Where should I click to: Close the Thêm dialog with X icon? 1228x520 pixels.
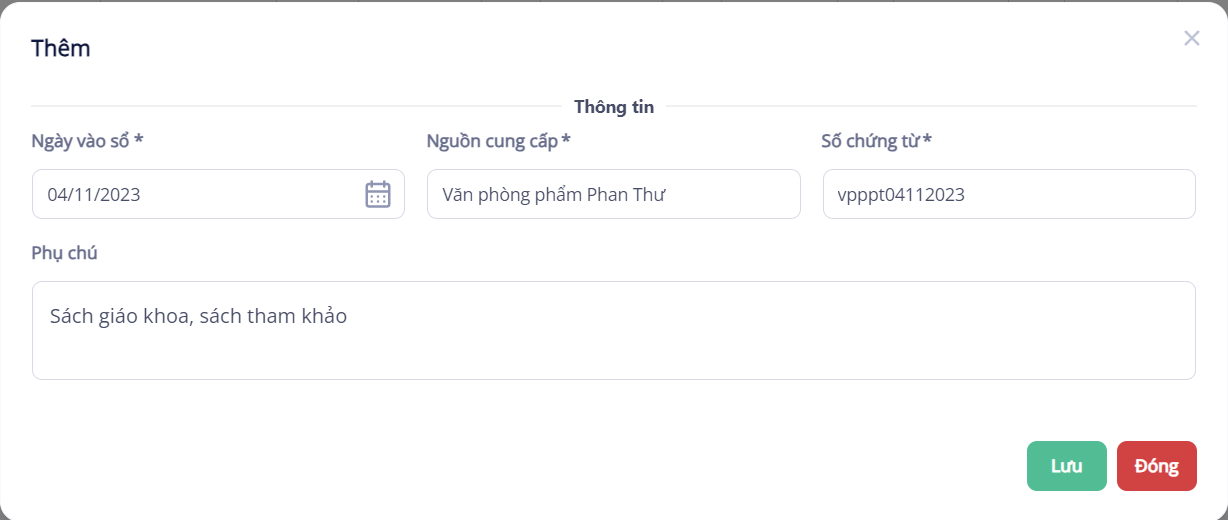1191,39
